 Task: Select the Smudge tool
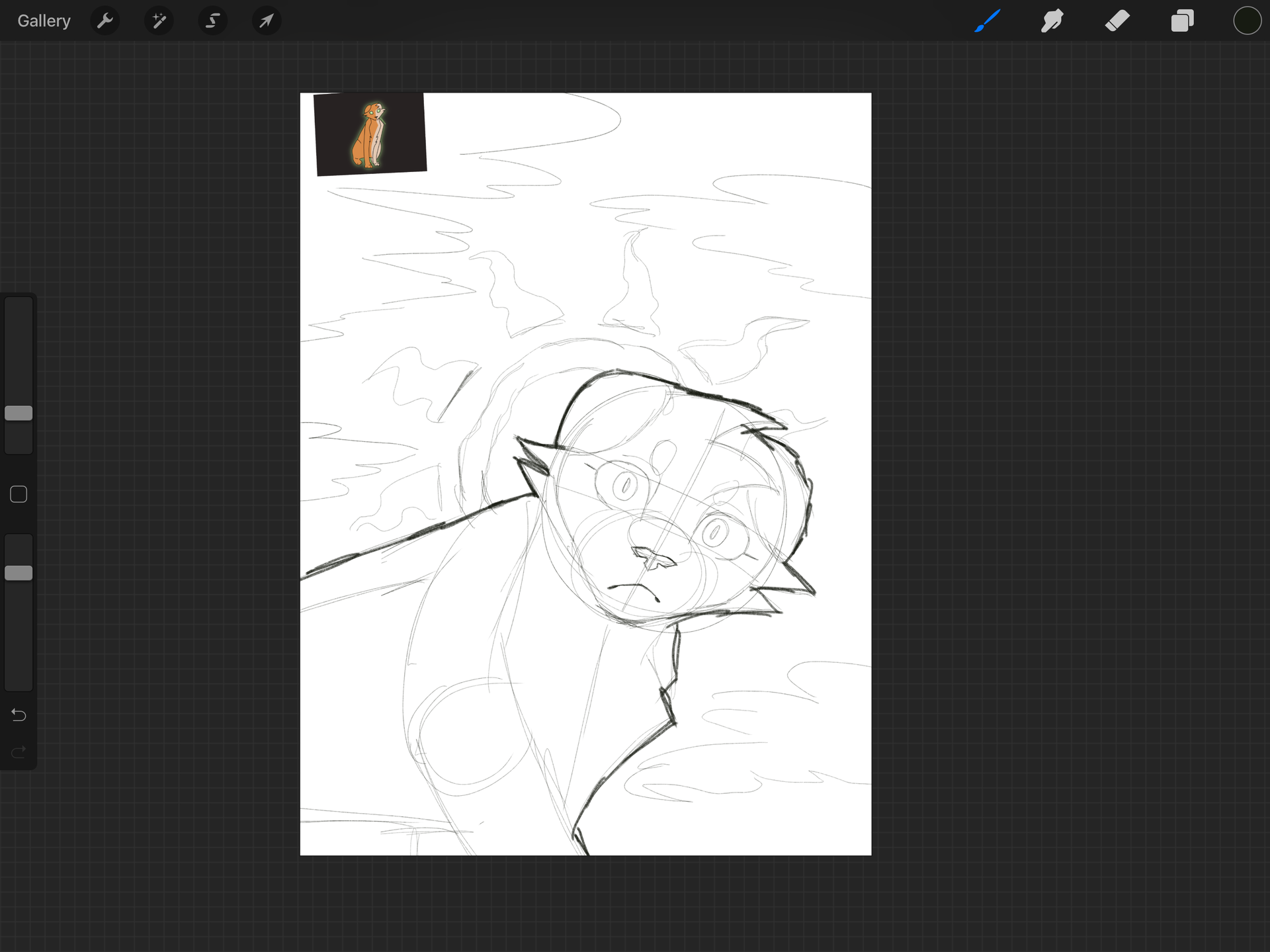(1052, 21)
